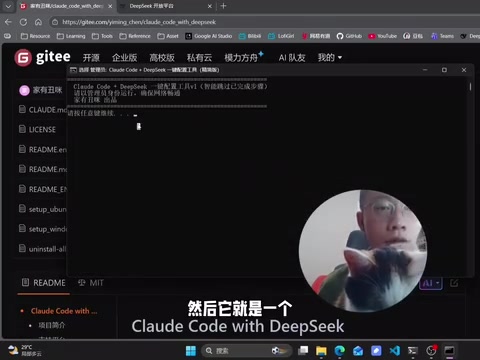This screenshot has height=360, width=480.
Task: Expand the 我的 dropdown
Action: [x=330, y=58]
